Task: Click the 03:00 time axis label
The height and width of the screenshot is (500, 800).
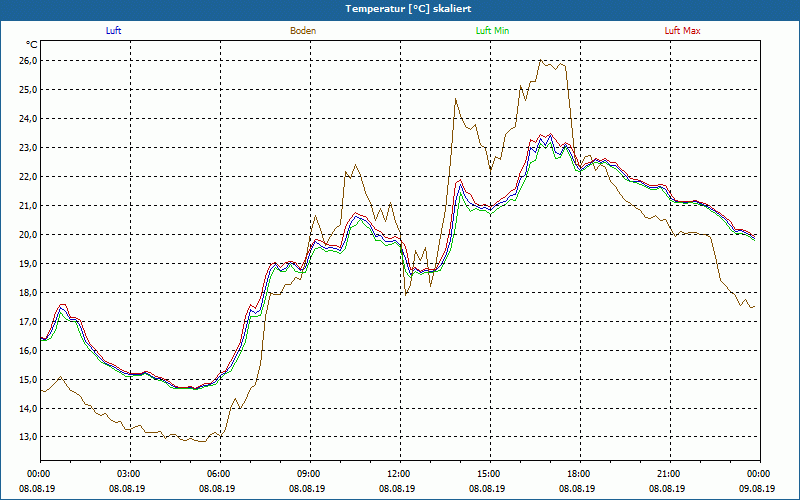Action: (x=131, y=474)
